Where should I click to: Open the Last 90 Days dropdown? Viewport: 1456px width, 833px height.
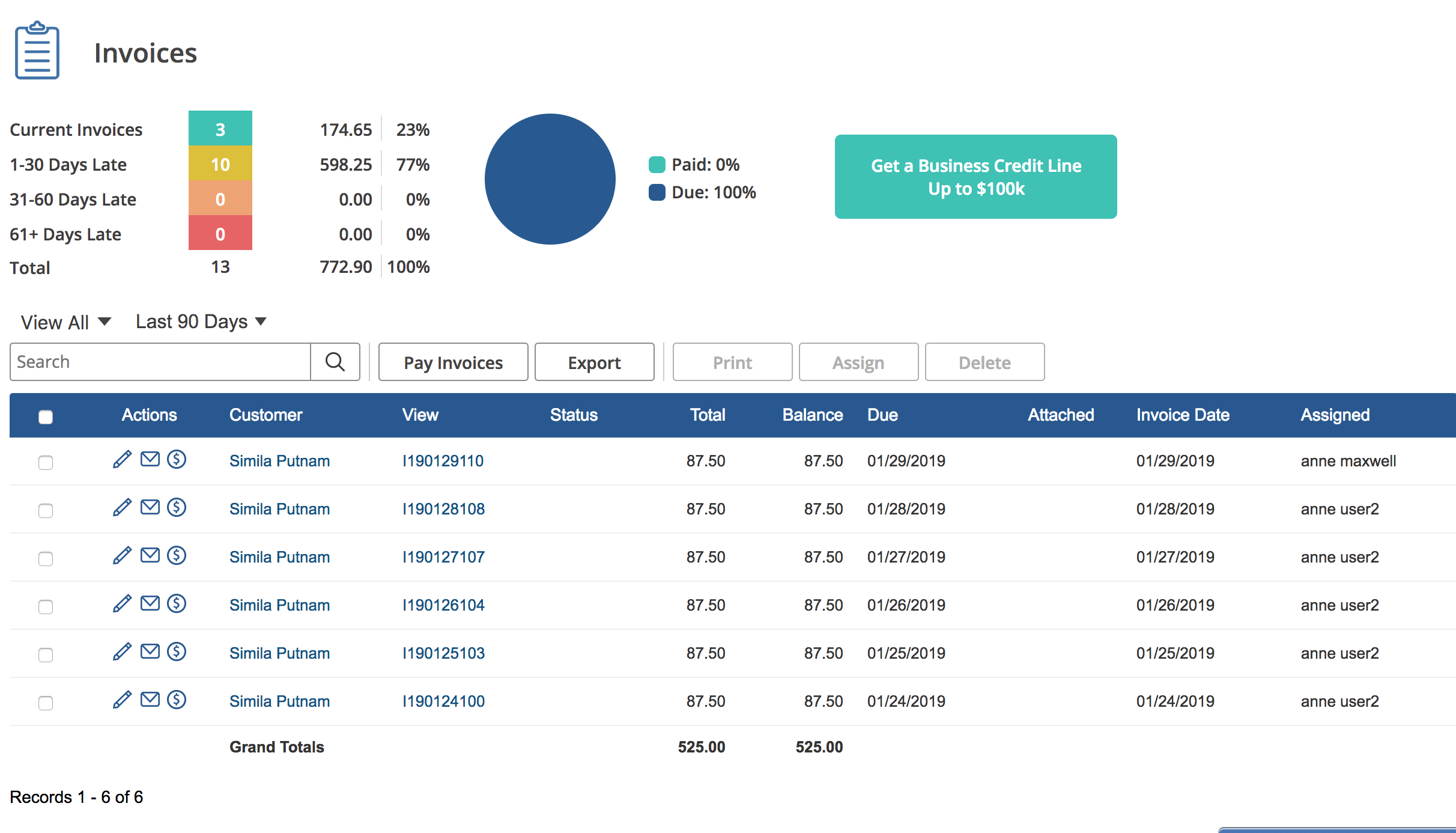tap(191, 321)
